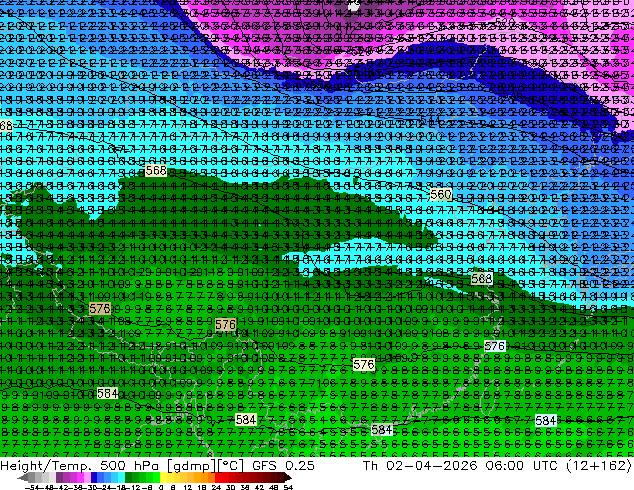This screenshot has height=490, width=634.
Task: Click the "500 hPa" level text
Action: point(131,466)
